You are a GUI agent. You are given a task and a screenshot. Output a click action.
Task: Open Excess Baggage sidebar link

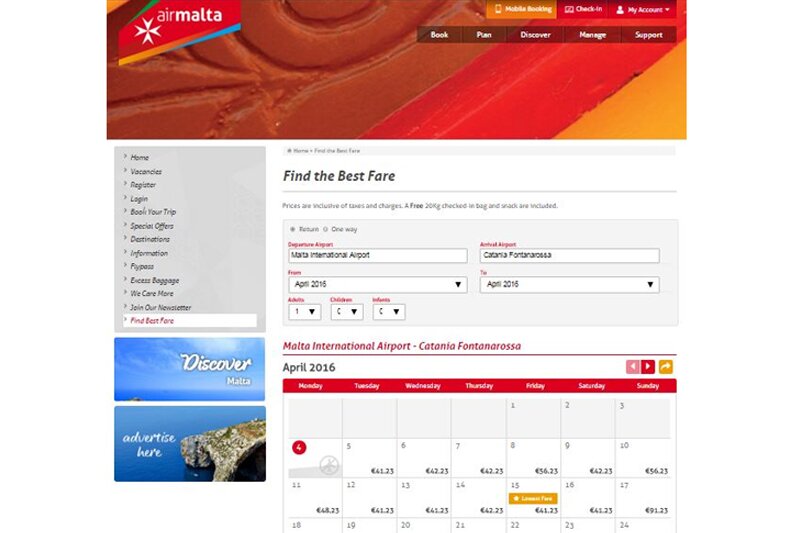click(155, 280)
